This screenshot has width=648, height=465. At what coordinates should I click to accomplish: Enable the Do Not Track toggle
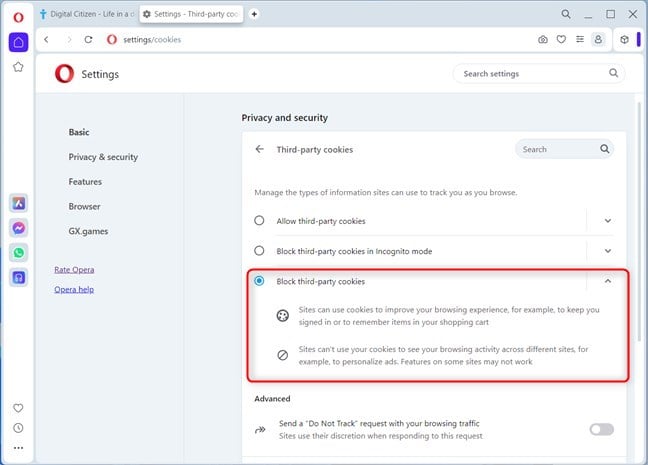click(601, 429)
